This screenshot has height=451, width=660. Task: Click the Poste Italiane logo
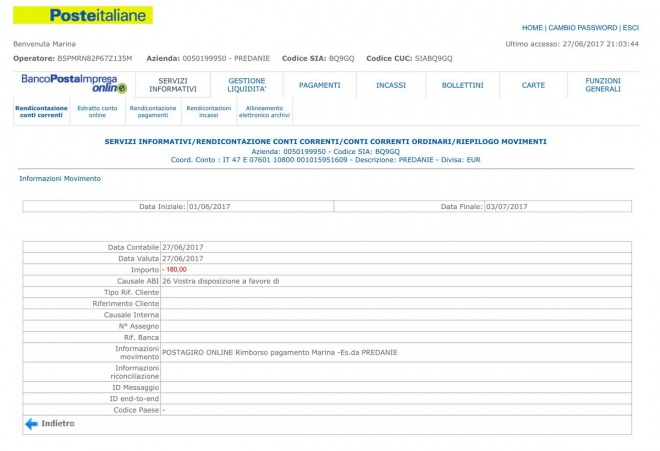[x=83, y=15]
